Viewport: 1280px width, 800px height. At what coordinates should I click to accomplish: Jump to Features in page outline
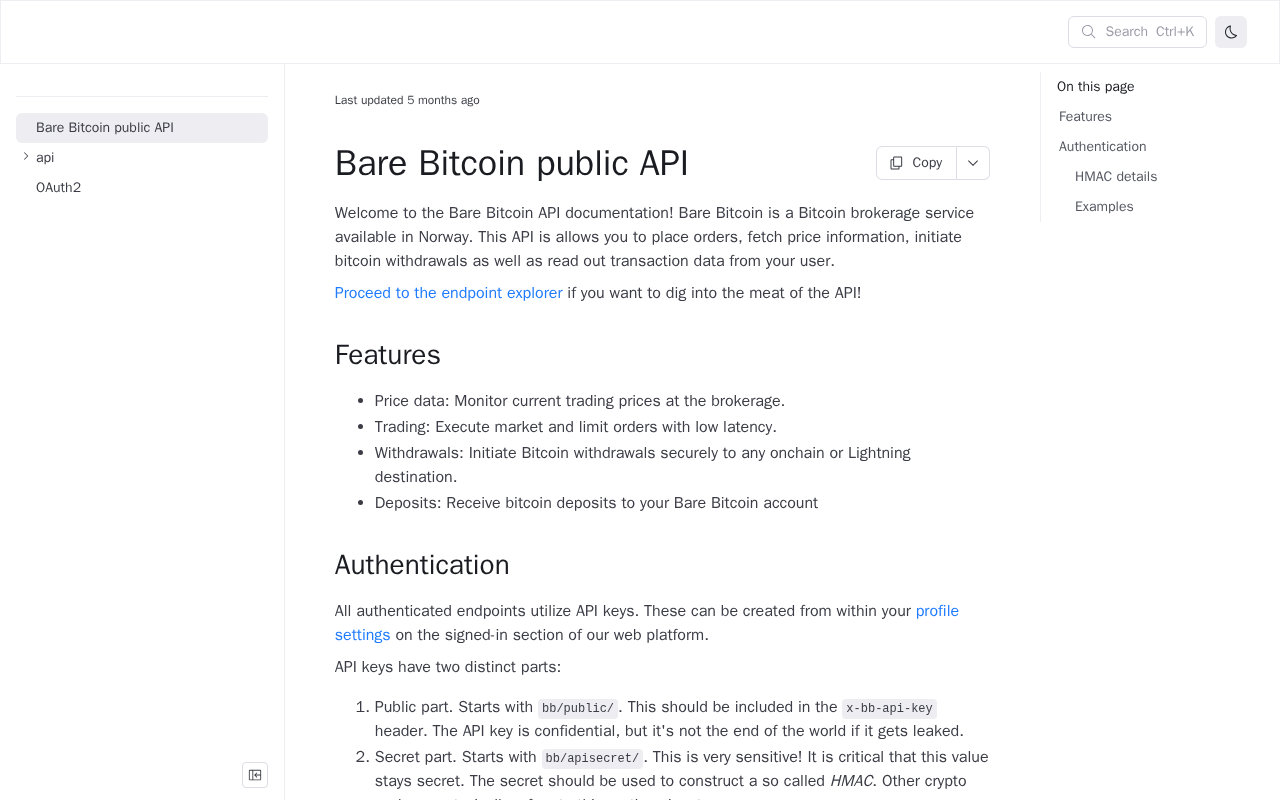1085,117
